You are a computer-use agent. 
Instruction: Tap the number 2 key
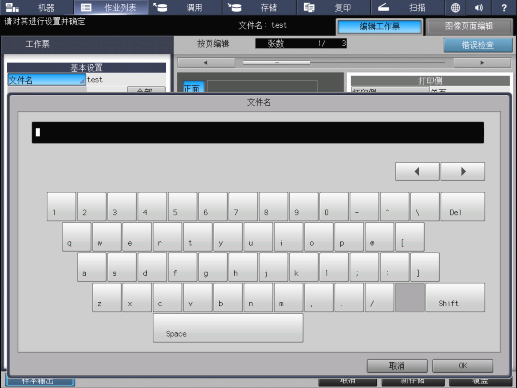[x=92, y=206]
